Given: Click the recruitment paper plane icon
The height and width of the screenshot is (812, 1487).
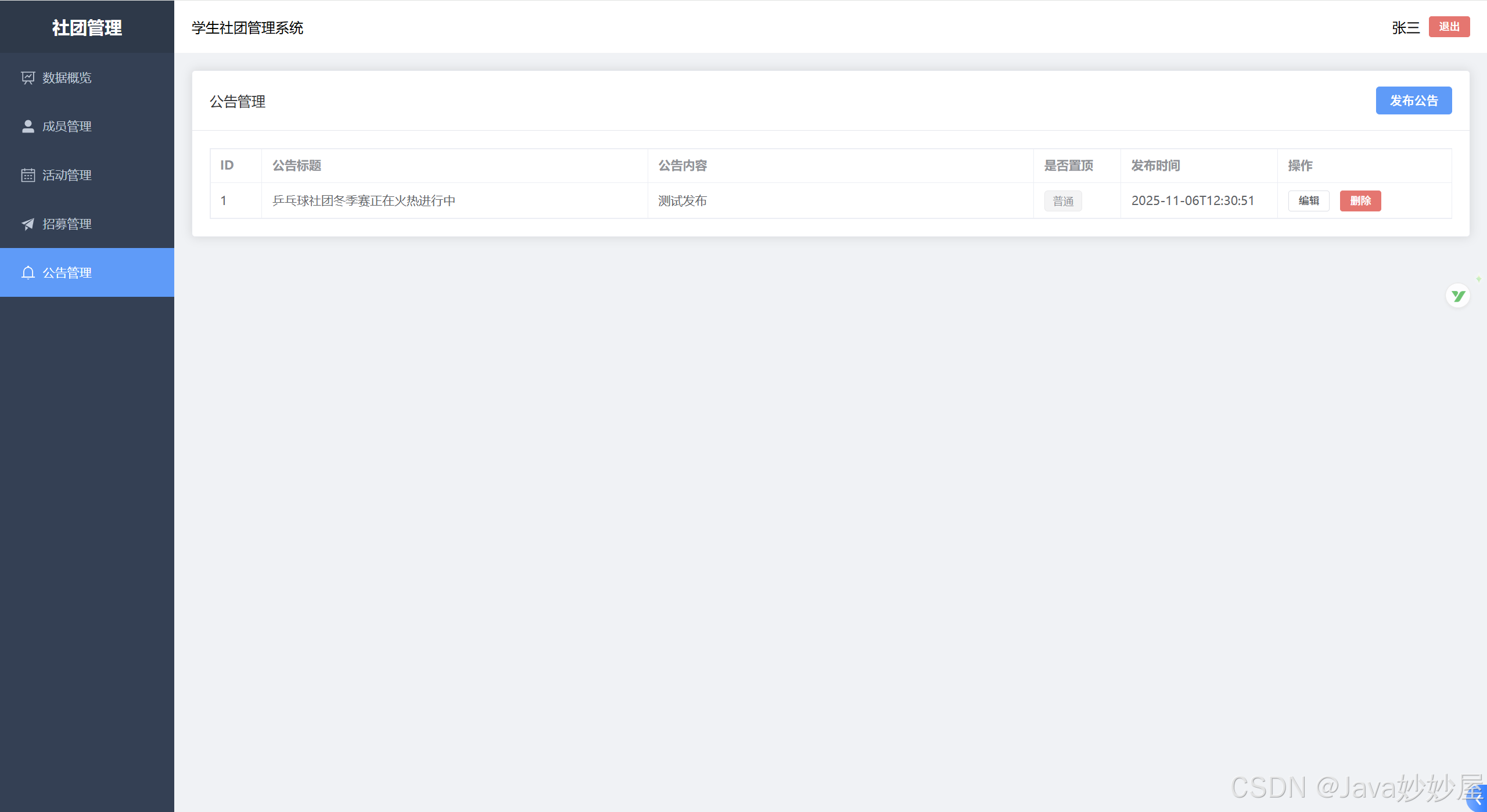Looking at the screenshot, I should 28,224.
